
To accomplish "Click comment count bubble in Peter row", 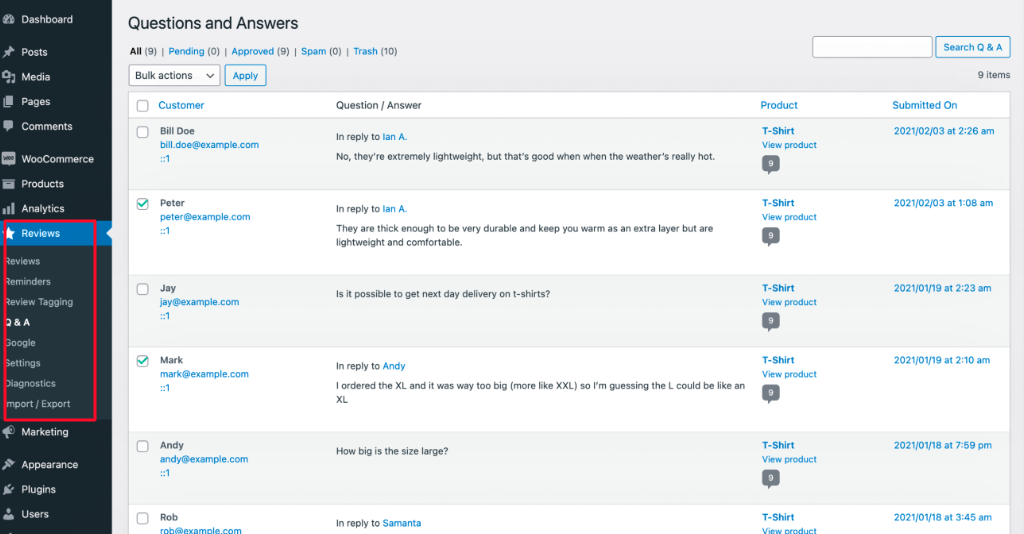I will [771, 236].
